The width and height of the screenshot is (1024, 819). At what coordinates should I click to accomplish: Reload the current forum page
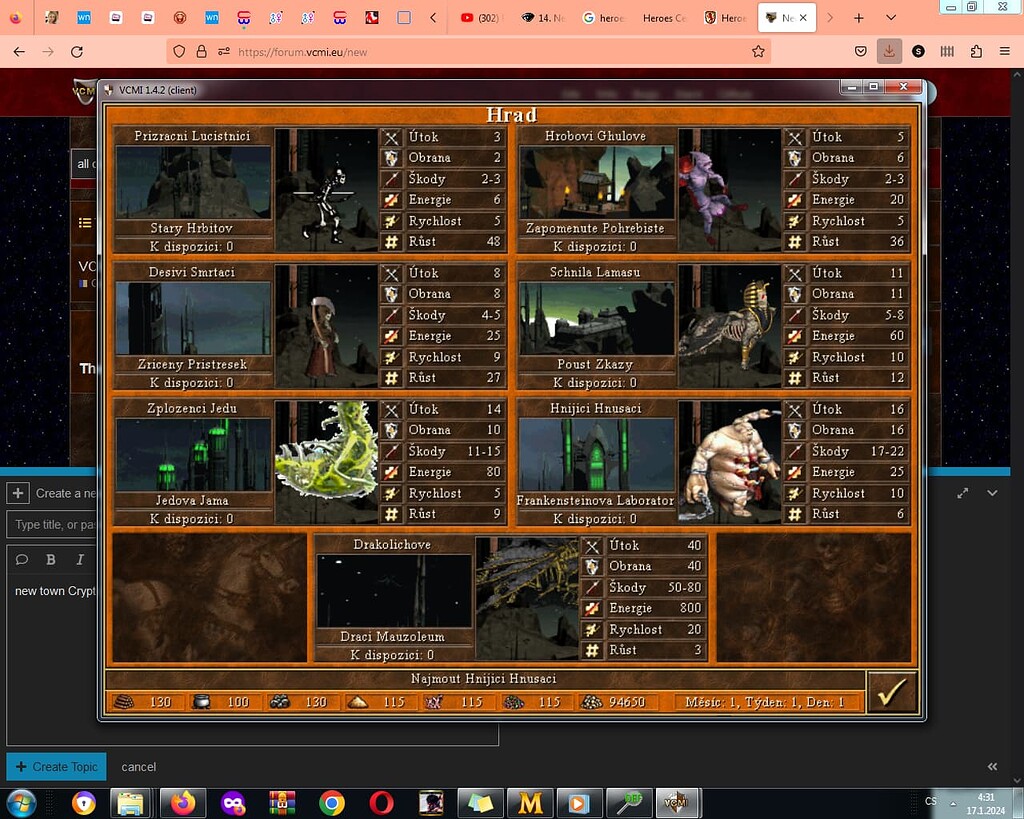[x=77, y=51]
